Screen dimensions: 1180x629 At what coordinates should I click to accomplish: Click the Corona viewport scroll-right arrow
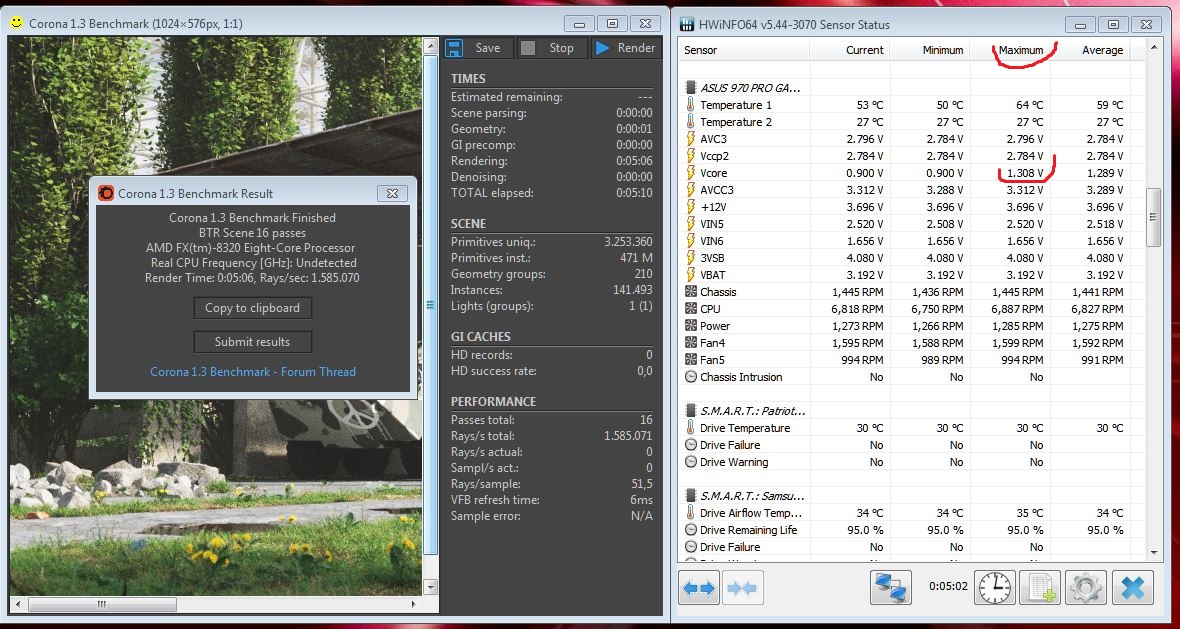pyautogui.click(x=413, y=604)
